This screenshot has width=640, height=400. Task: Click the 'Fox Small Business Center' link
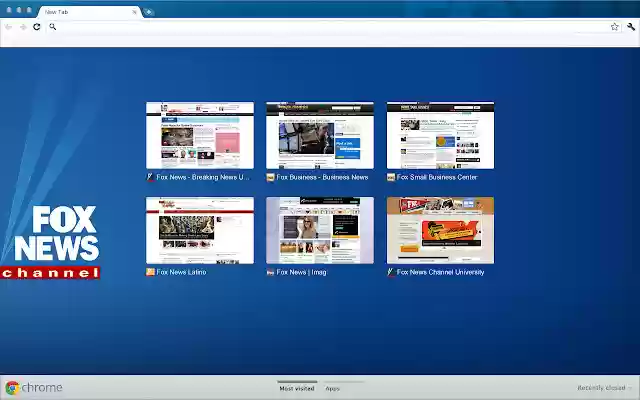[437, 178]
